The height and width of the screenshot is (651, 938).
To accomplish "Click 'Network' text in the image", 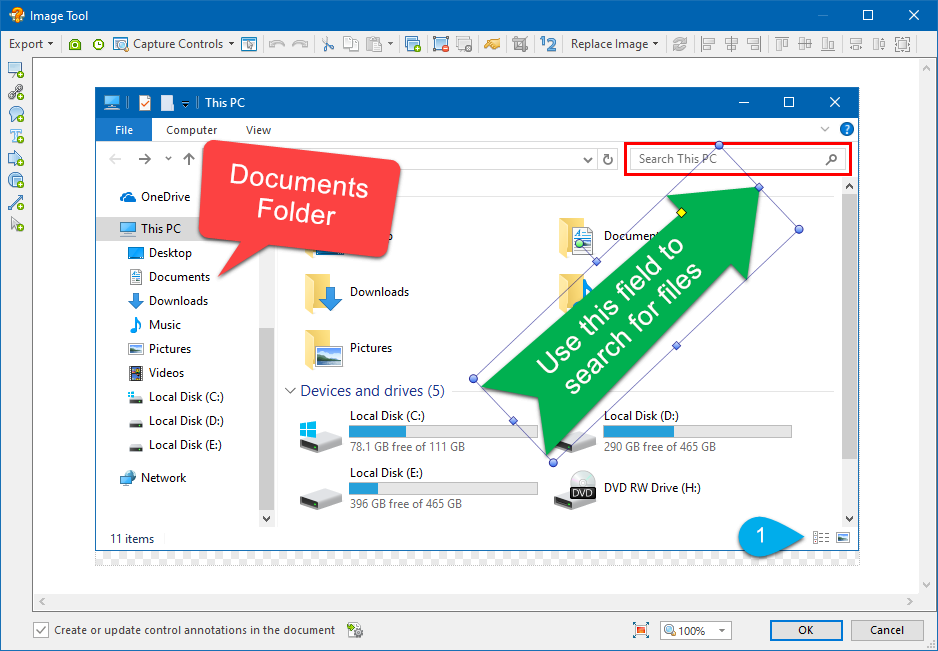I will pyautogui.click(x=163, y=477).
